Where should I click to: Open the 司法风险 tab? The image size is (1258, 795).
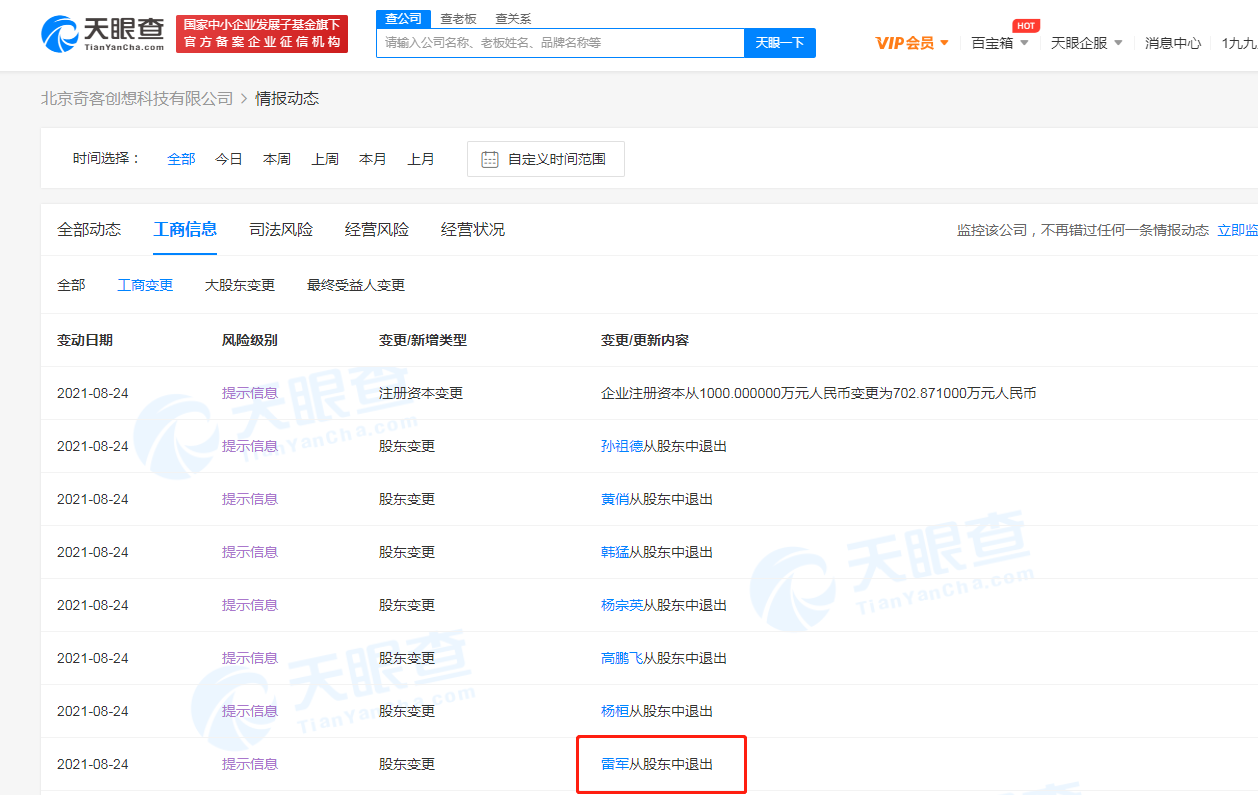(x=281, y=229)
